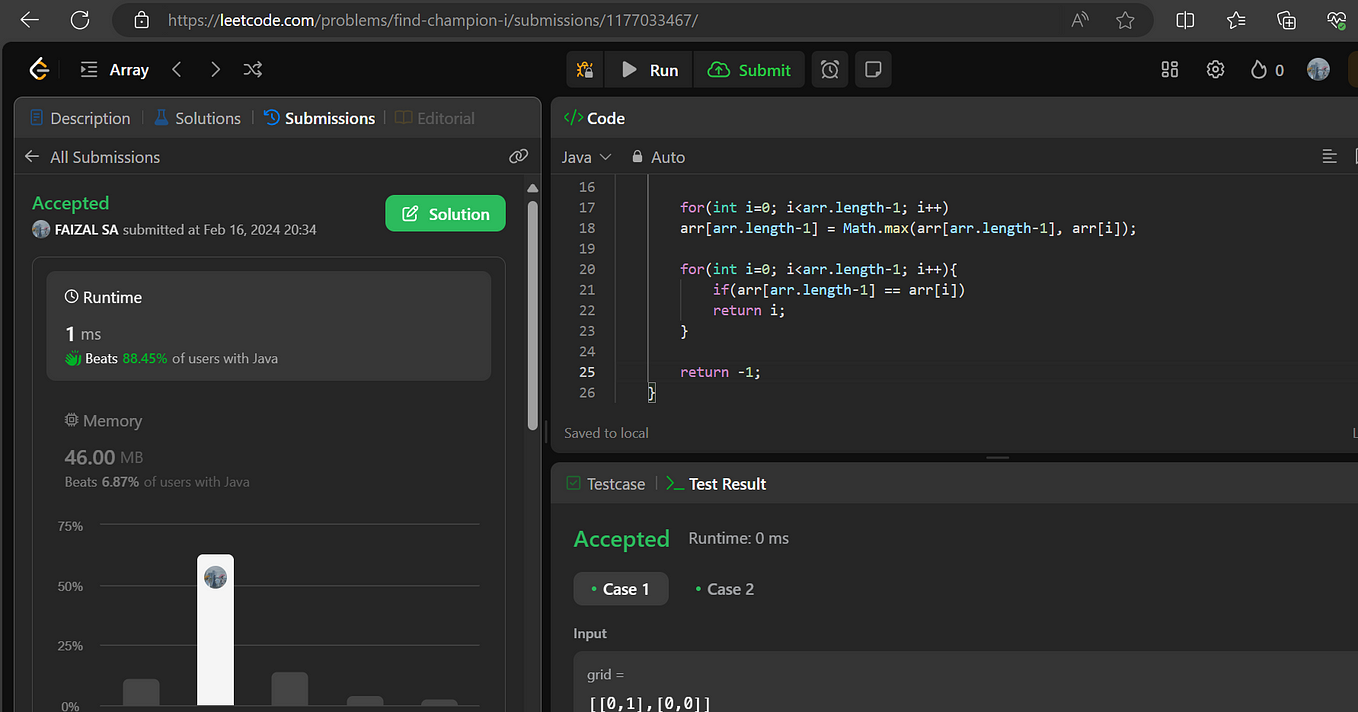This screenshot has height=712, width=1358.
Task: Click the highlighted bar in the chart
Action: point(215,630)
